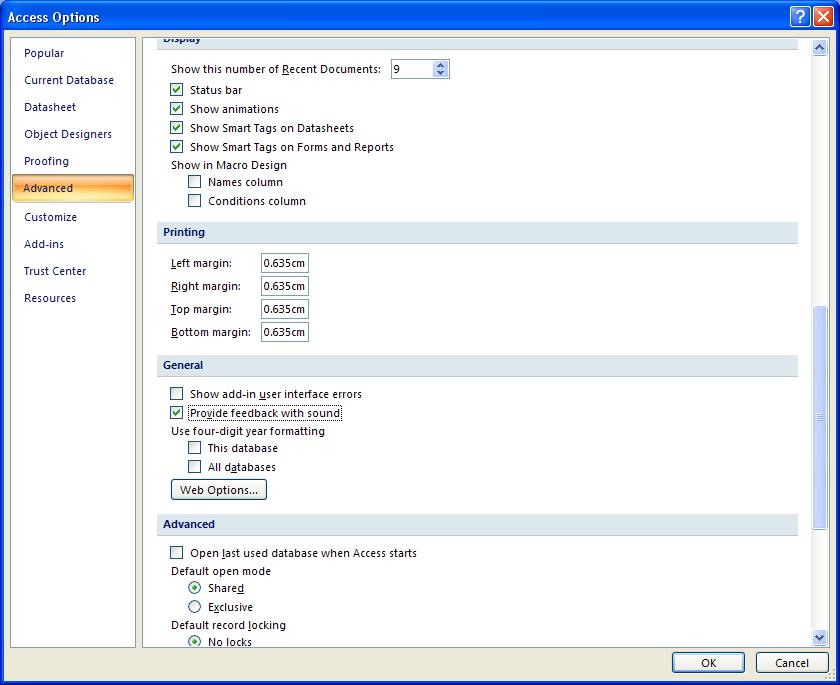This screenshot has width=840, height=685.
Task: Click the Web Options button
Action: click(219, 490)
